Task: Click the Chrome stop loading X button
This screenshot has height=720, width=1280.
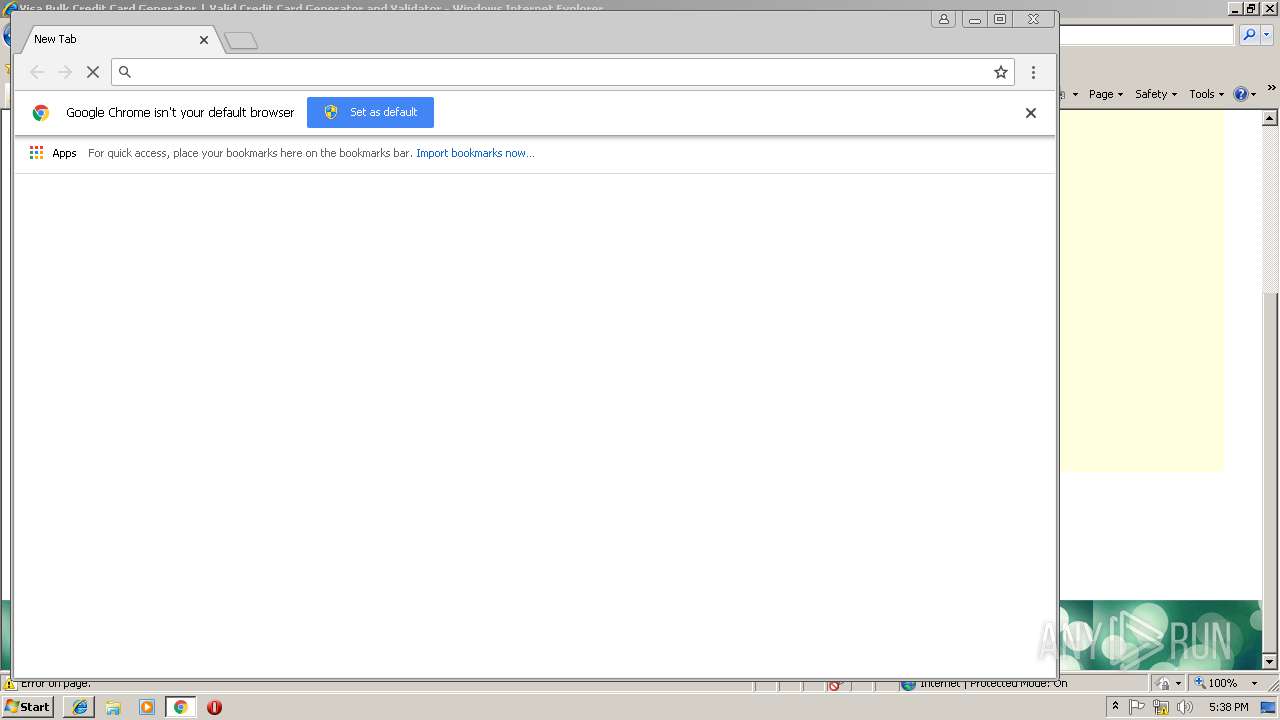Action: 93,72
